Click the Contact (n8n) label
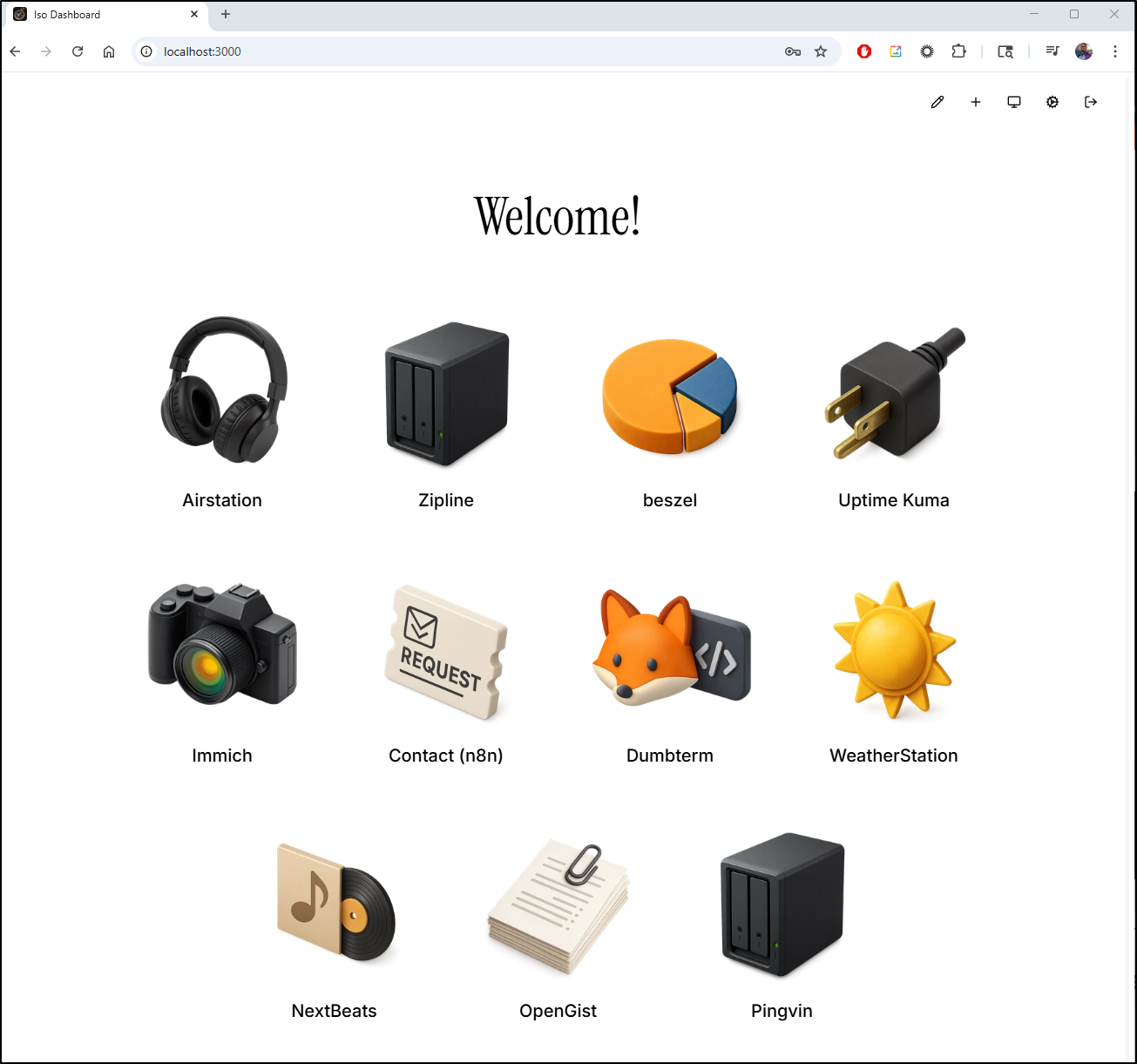Viewport: 1137px width, 1064px height. pos(446,756)
